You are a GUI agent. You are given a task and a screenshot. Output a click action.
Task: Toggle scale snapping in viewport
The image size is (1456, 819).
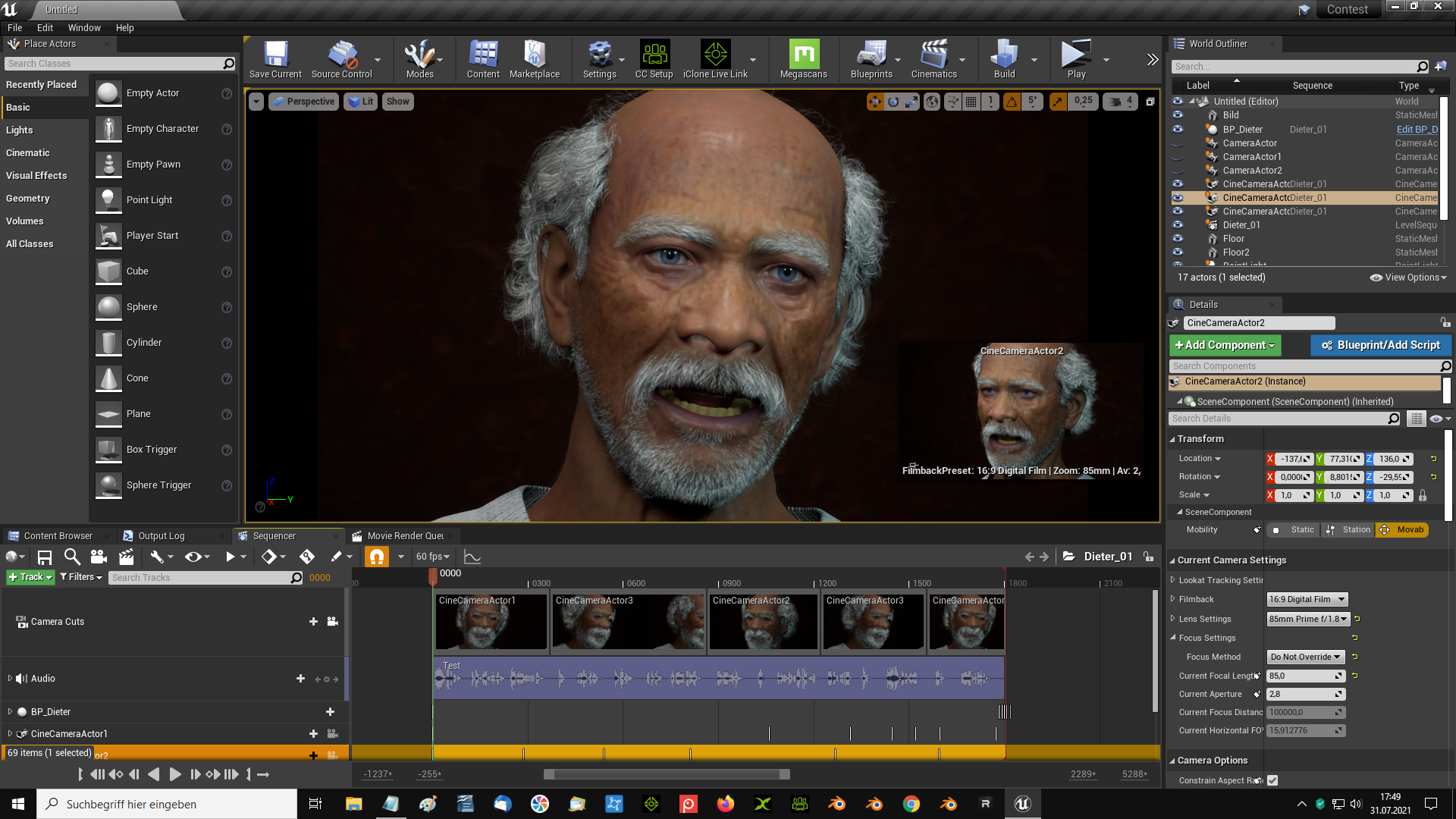pos(1057,101)
